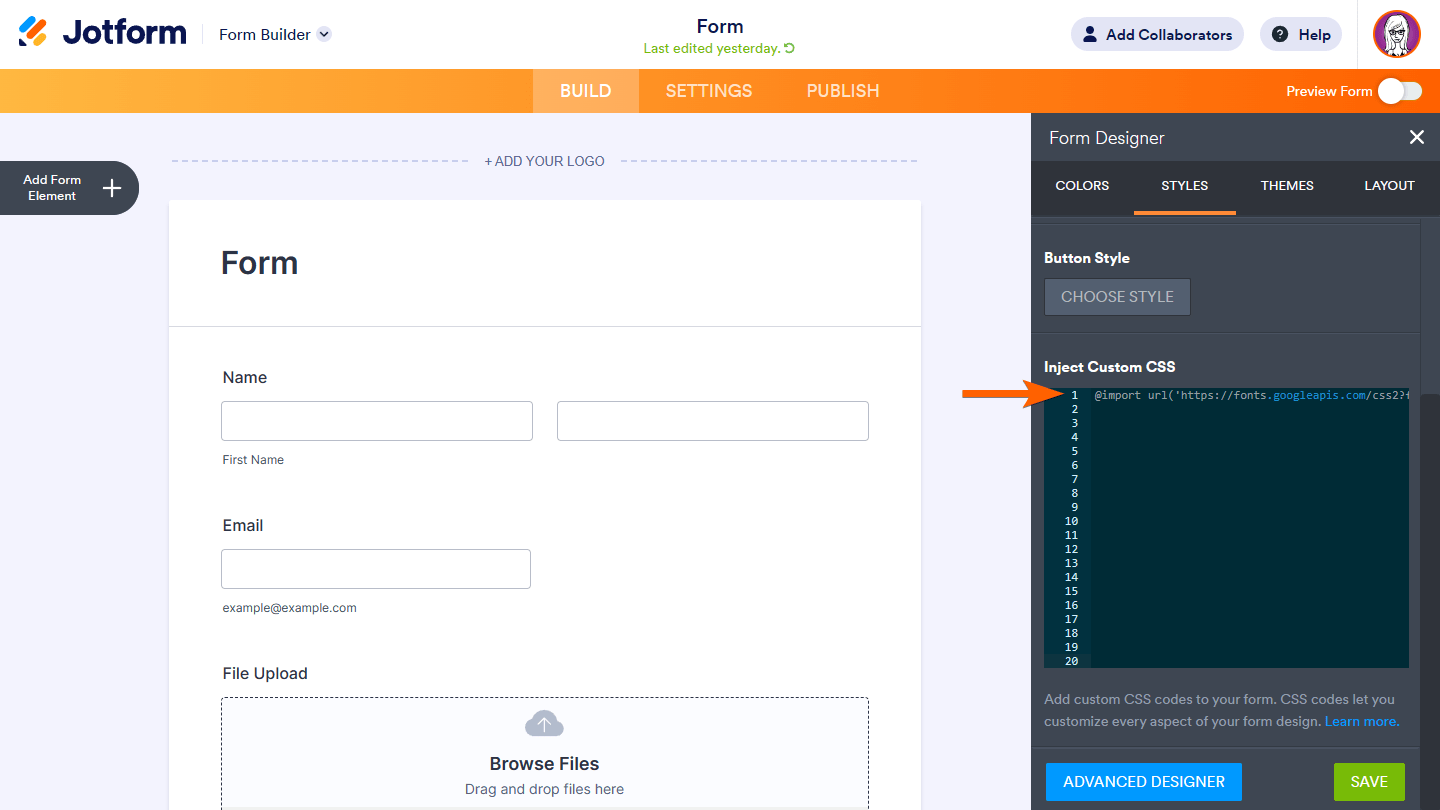Click the Add Form Element plus icon

tap(112, 188)
